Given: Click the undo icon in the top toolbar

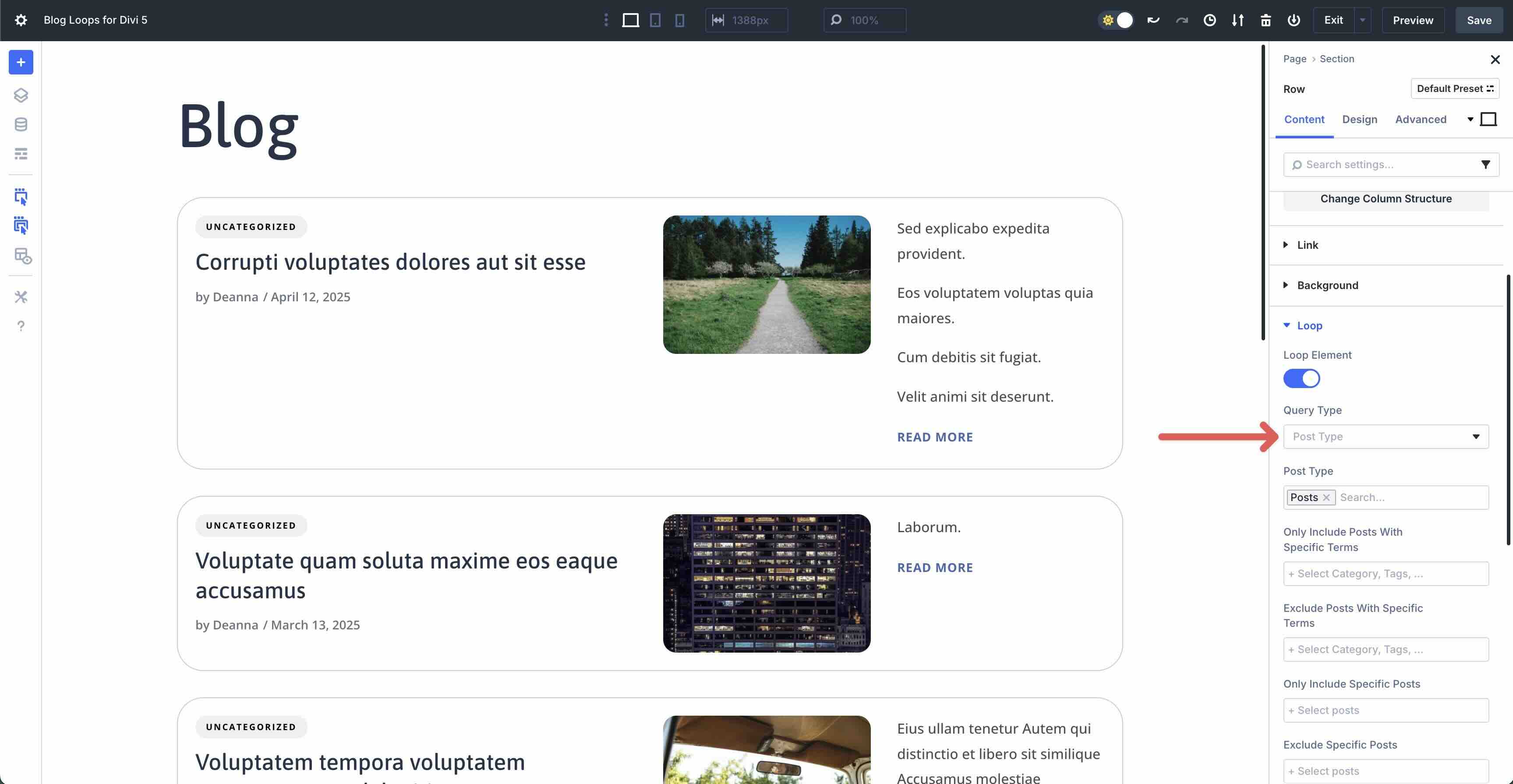Looking at the screenshot, I should click(1153, 19).
